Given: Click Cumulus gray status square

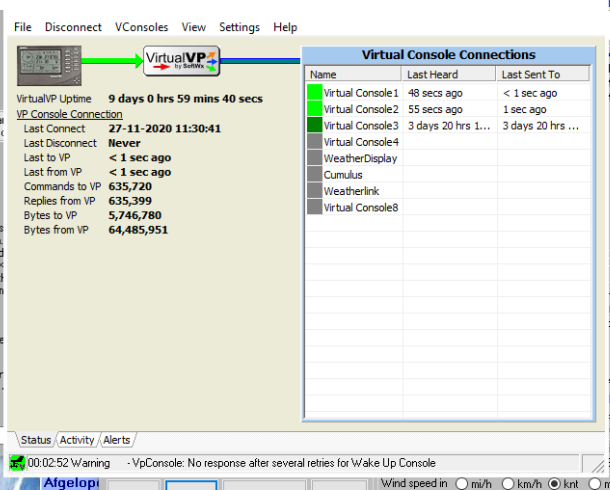Looking at the screenshot, I should pos(314,174).
